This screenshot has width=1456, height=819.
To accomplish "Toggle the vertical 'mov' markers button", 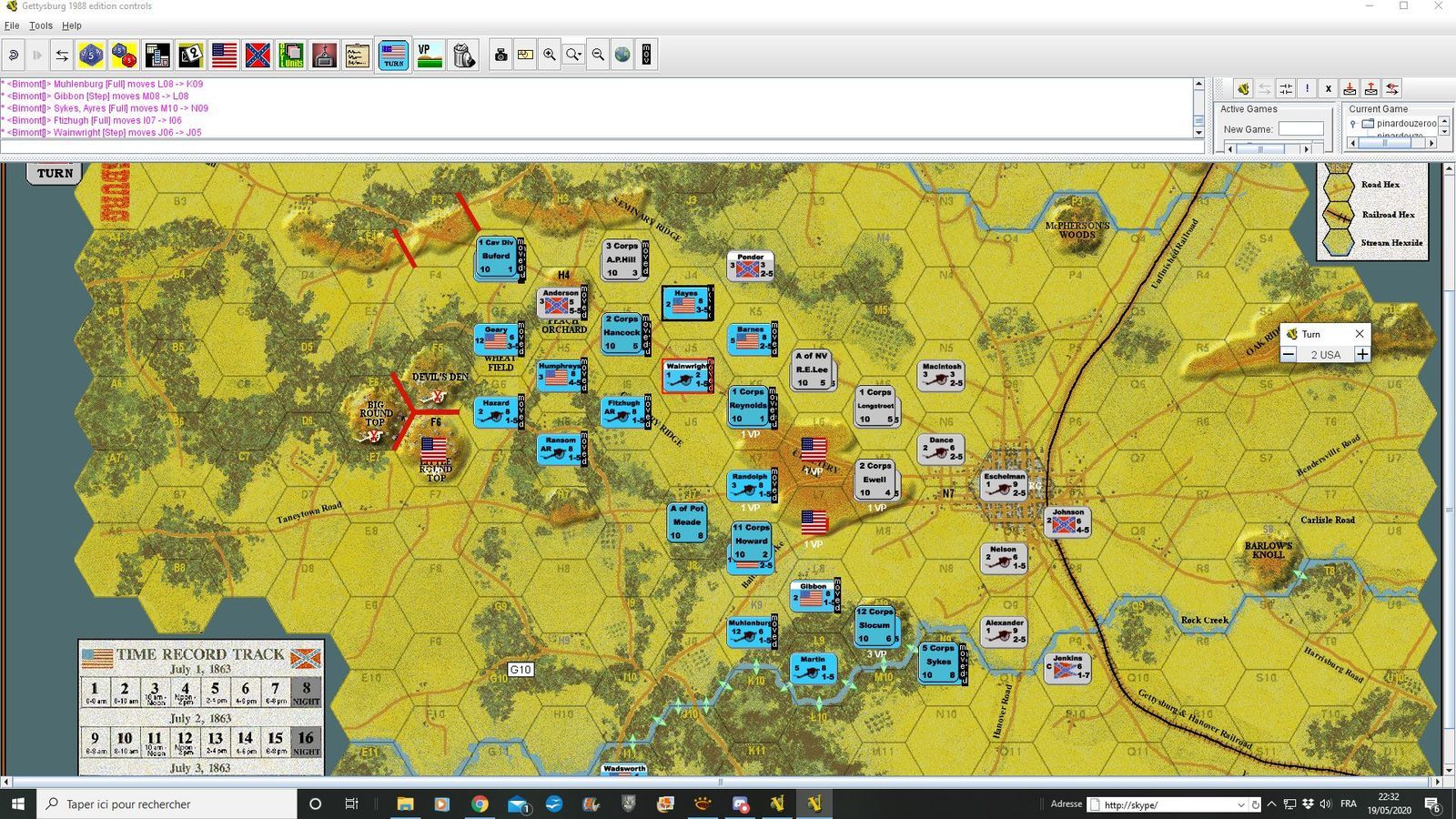I will [646, 56].
